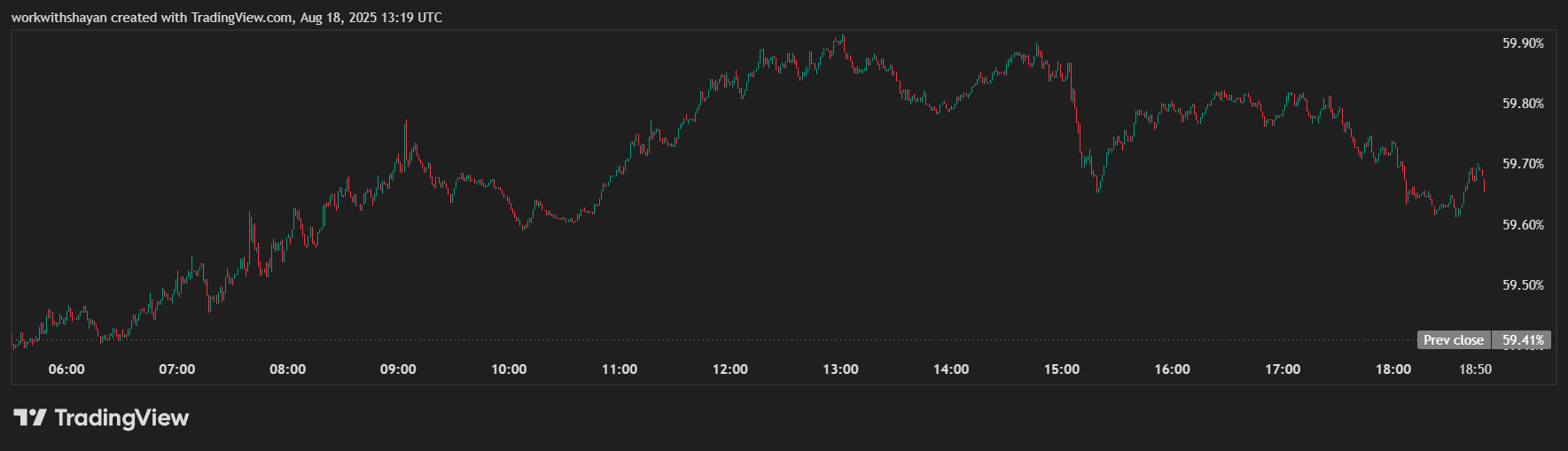Click the 09:00 time axis label

click(x=398, y=369)
